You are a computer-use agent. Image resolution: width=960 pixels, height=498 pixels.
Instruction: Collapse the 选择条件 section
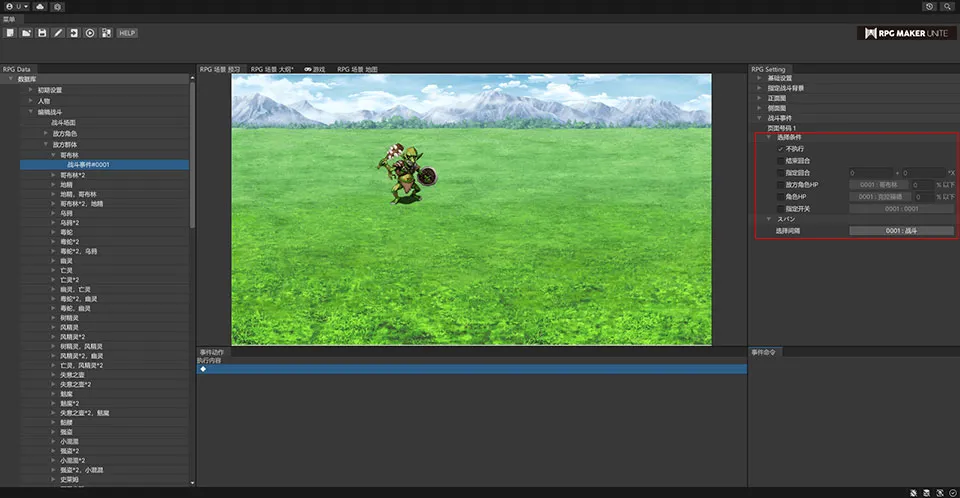(768, 137)
